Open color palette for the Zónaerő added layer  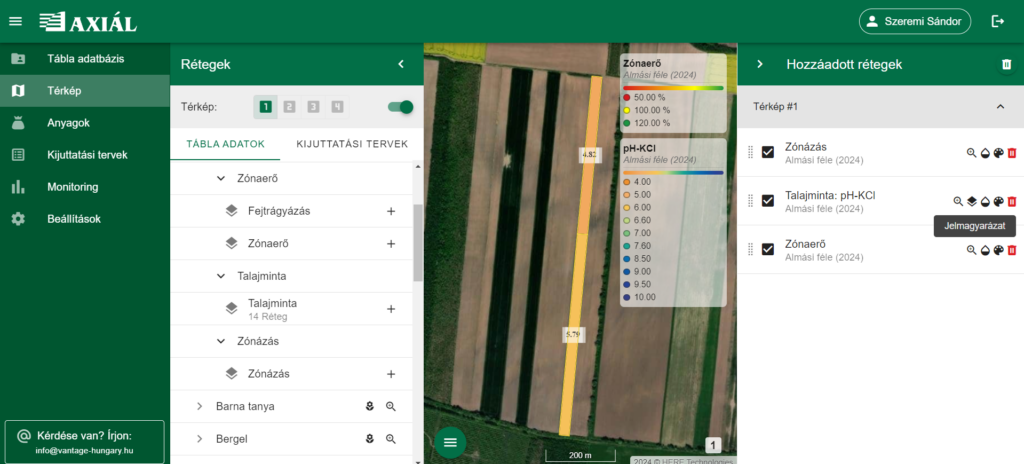click(998, 250)
